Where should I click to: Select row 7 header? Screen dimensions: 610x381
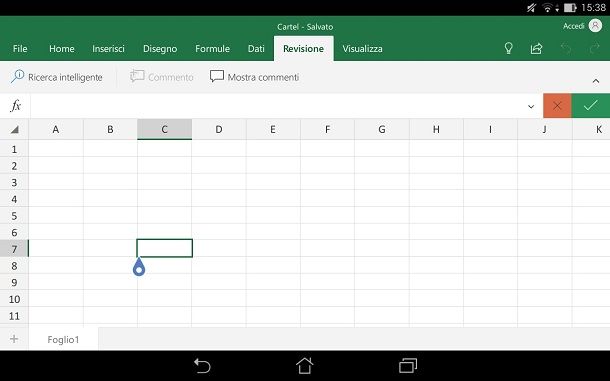pos(14,249)
